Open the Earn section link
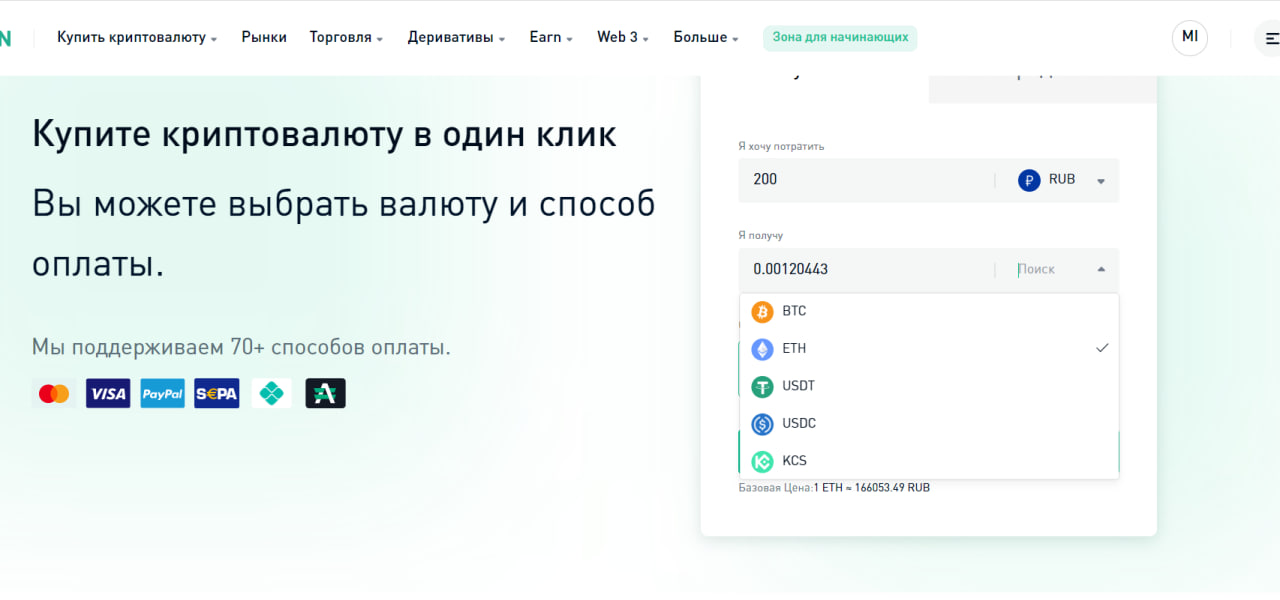The image size is (1280, 600). tap(549, 37)
